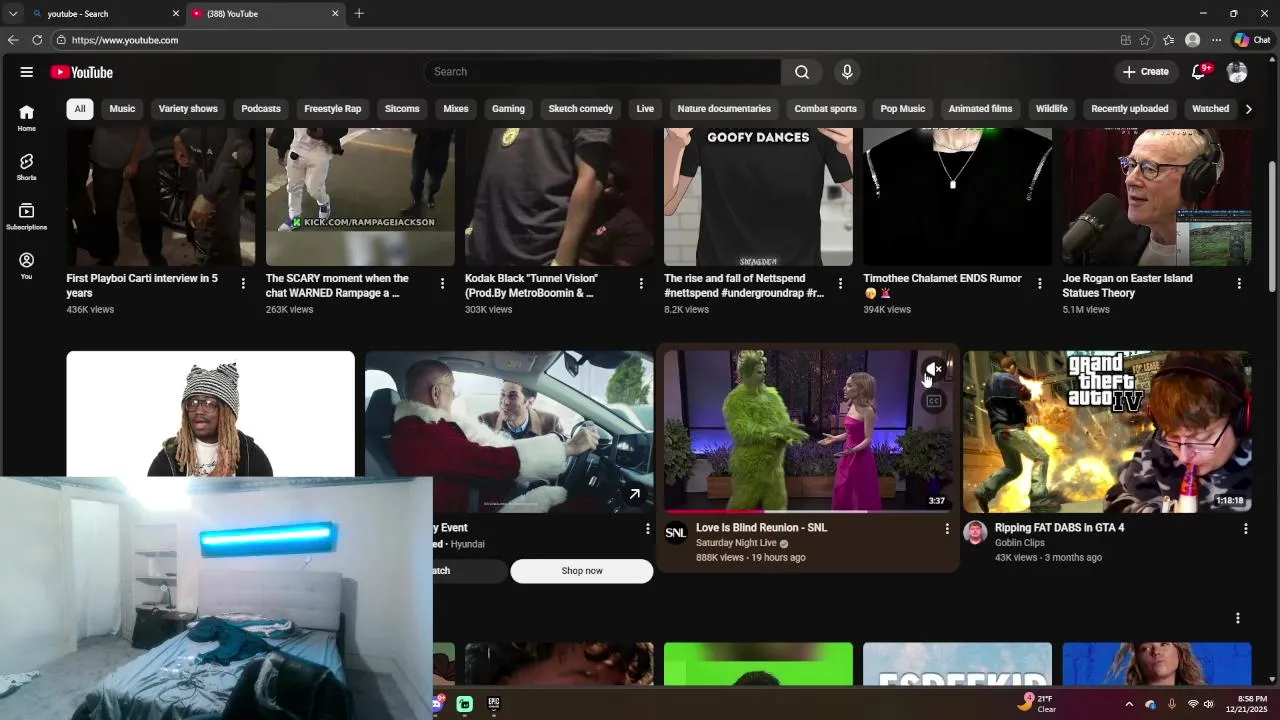Open Subscriptions in the left sidebar
The image size is (1280, 720).
(27, 216)
